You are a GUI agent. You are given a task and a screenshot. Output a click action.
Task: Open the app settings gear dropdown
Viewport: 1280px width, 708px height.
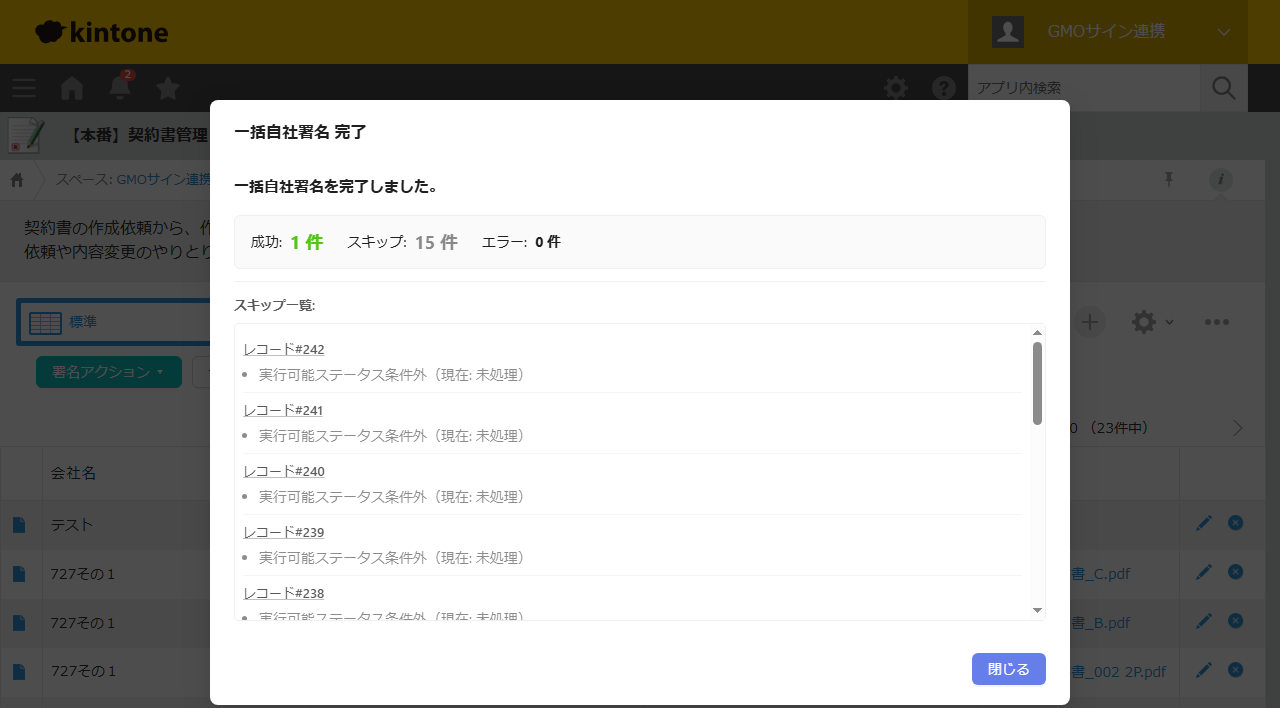click(1152, 322)
